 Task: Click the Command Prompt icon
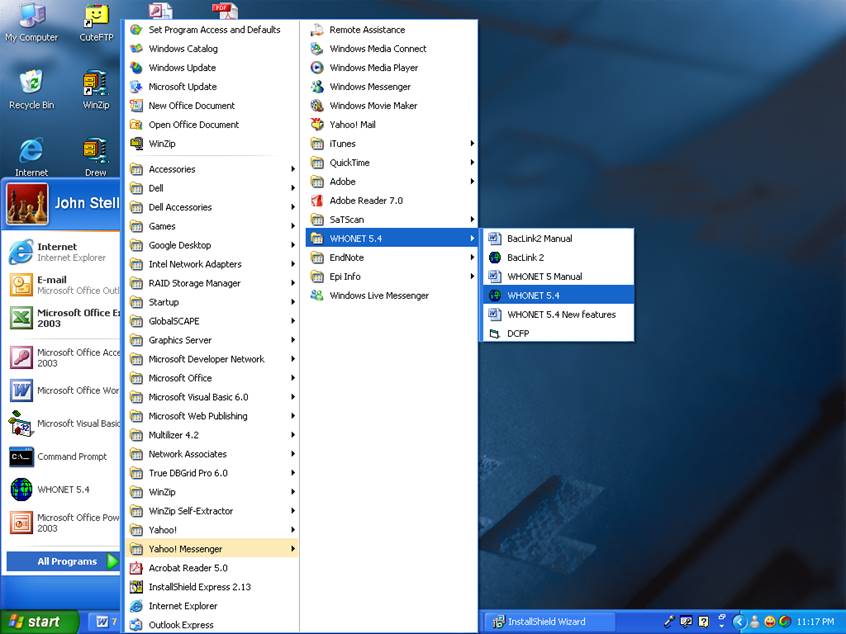(x=21, y=457)
